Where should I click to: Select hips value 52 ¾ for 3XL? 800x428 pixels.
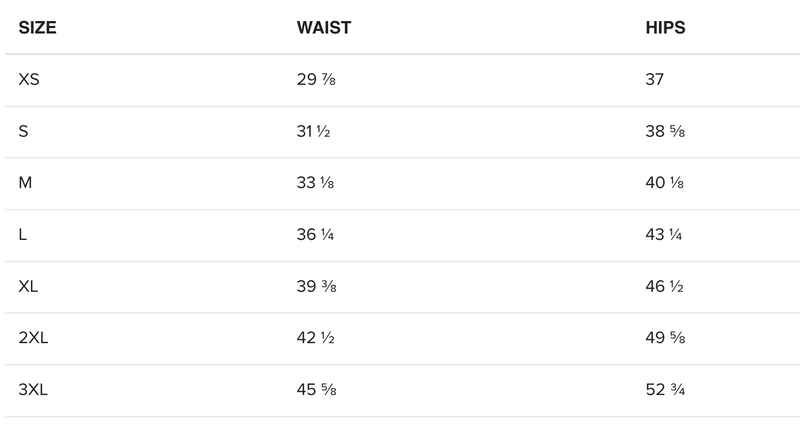point(665,391)
